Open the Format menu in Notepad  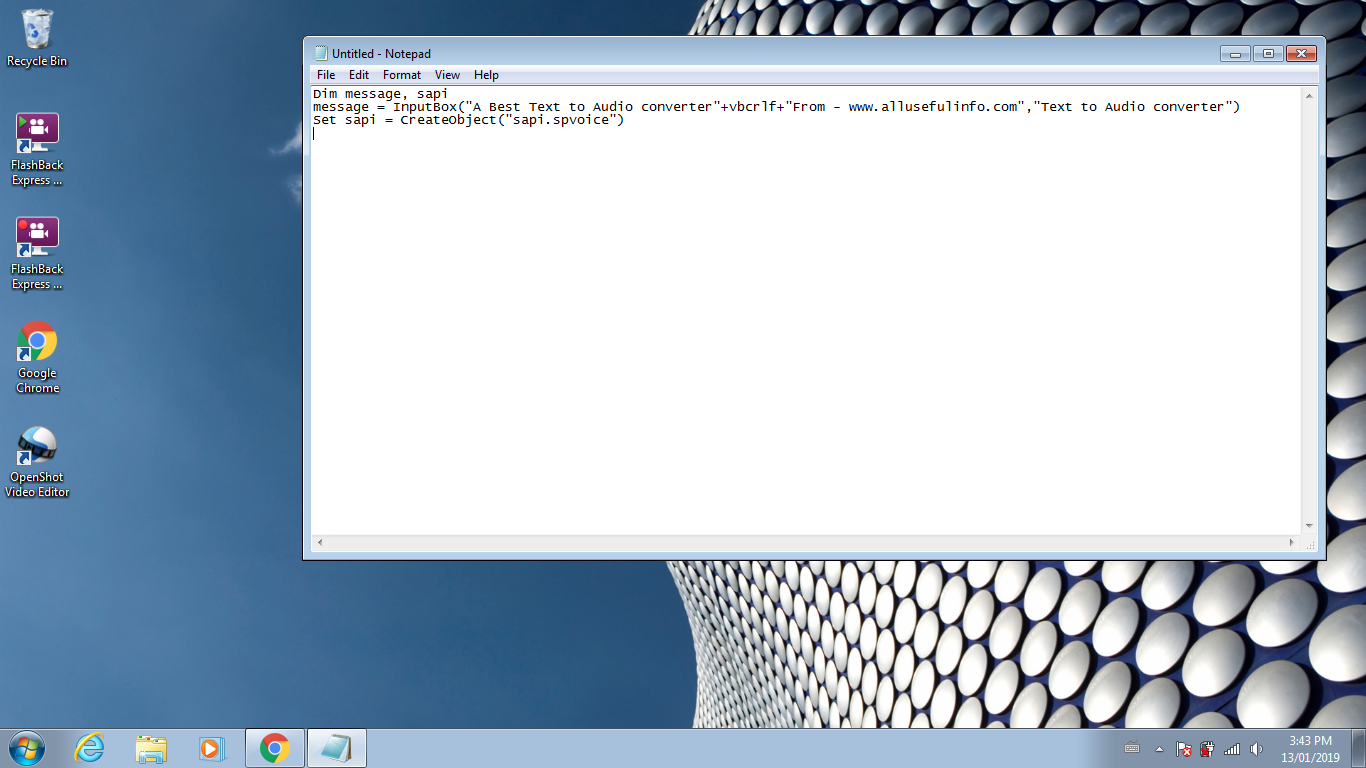point(401,75)
